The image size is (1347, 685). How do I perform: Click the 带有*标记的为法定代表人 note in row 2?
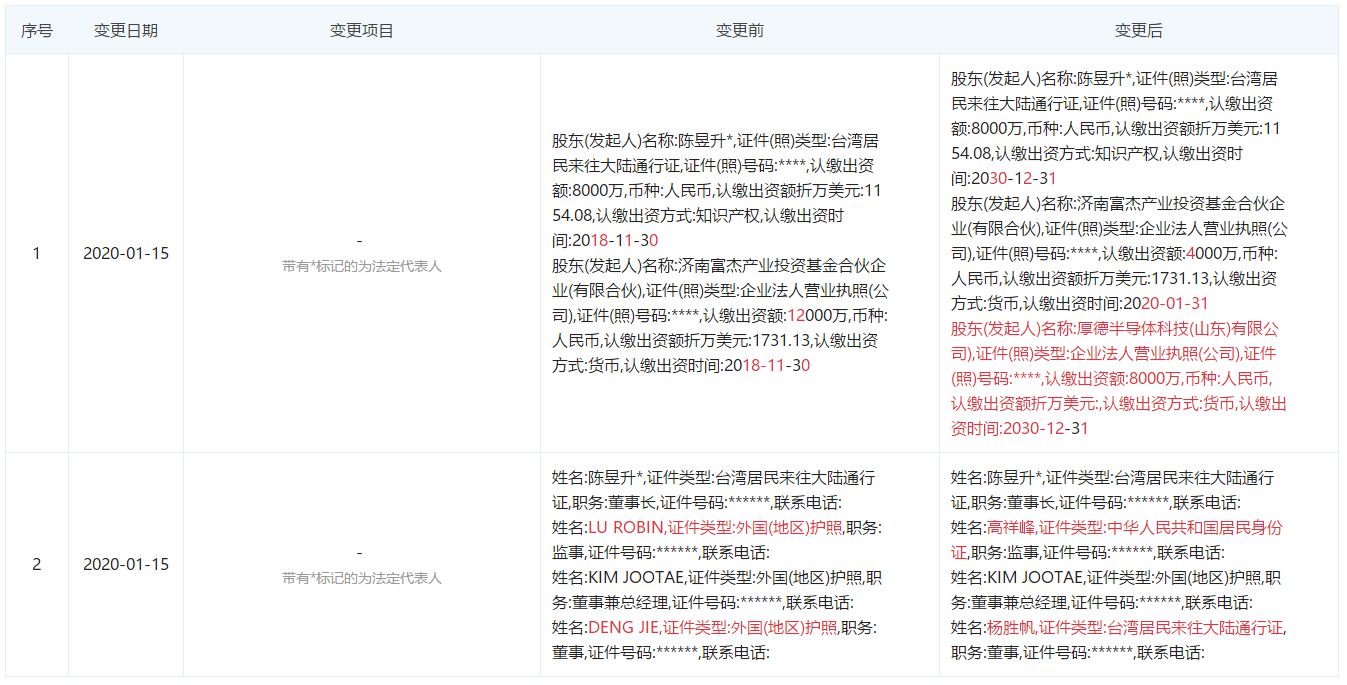(x=362, y=578)
